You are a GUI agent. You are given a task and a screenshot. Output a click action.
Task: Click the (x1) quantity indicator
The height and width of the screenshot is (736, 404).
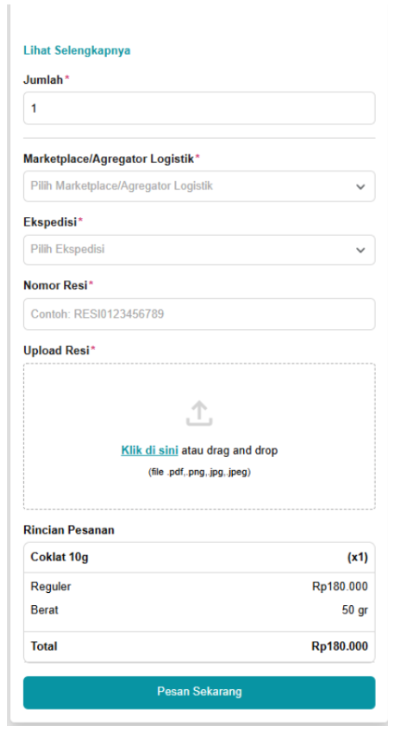(x=358, y=558)
